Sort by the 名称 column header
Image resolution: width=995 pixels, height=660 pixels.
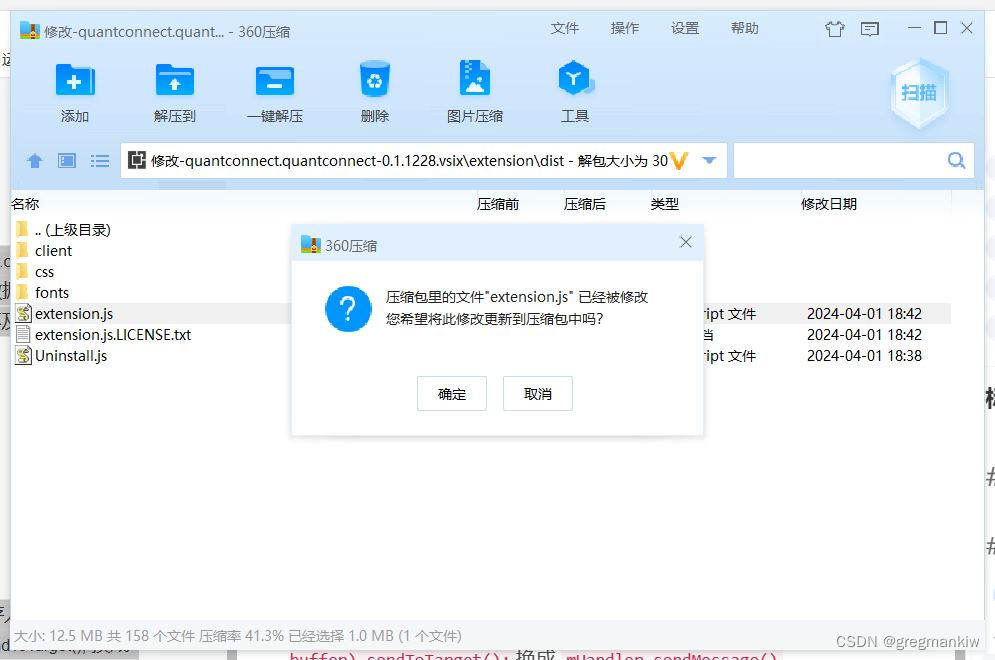point(25,204)
